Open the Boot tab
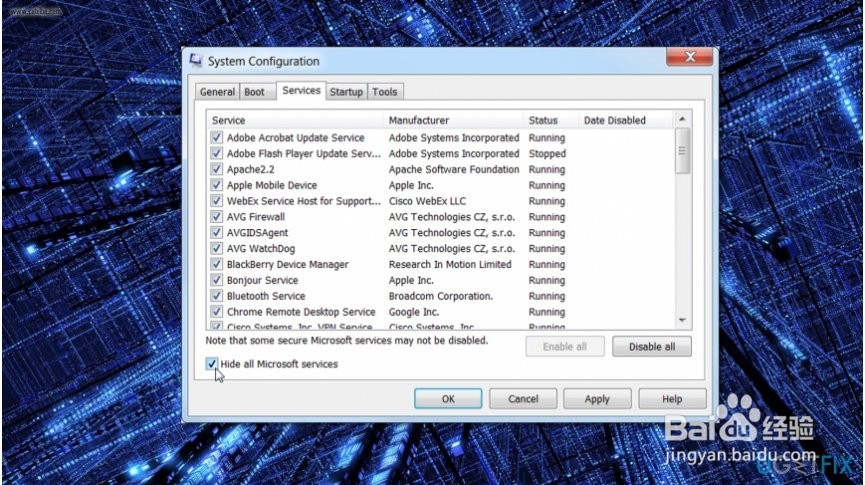This screenshot has height=485, width=865. [x=254, y=92]
